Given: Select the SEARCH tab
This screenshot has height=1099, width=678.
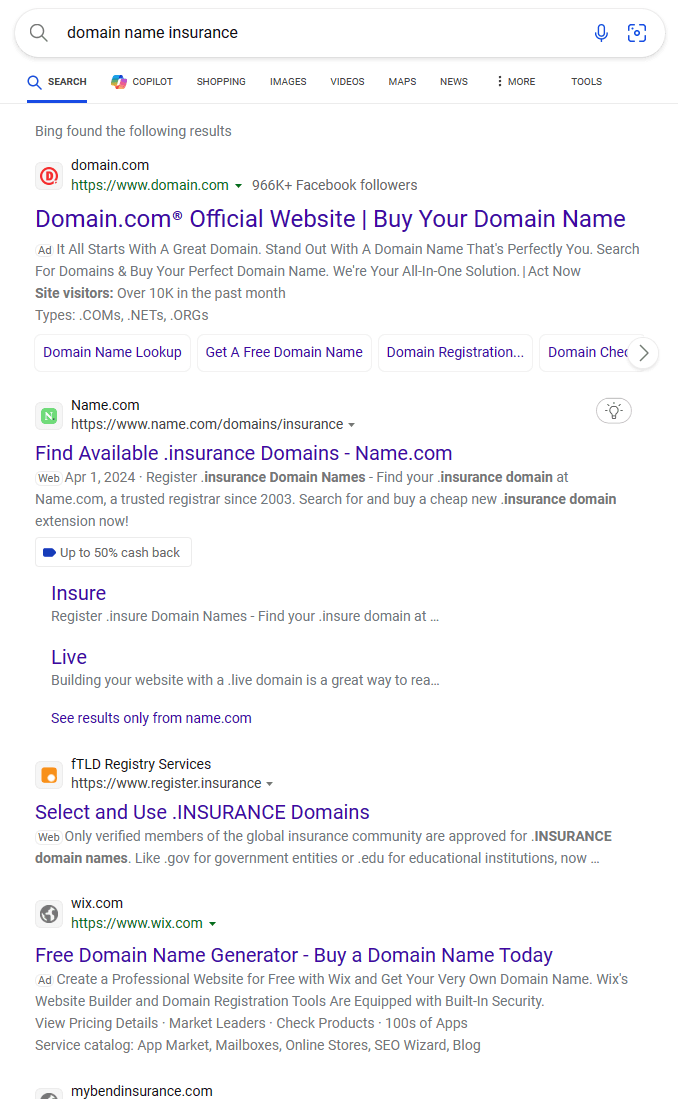Looking at the screenshot, I should pos(57,81).
